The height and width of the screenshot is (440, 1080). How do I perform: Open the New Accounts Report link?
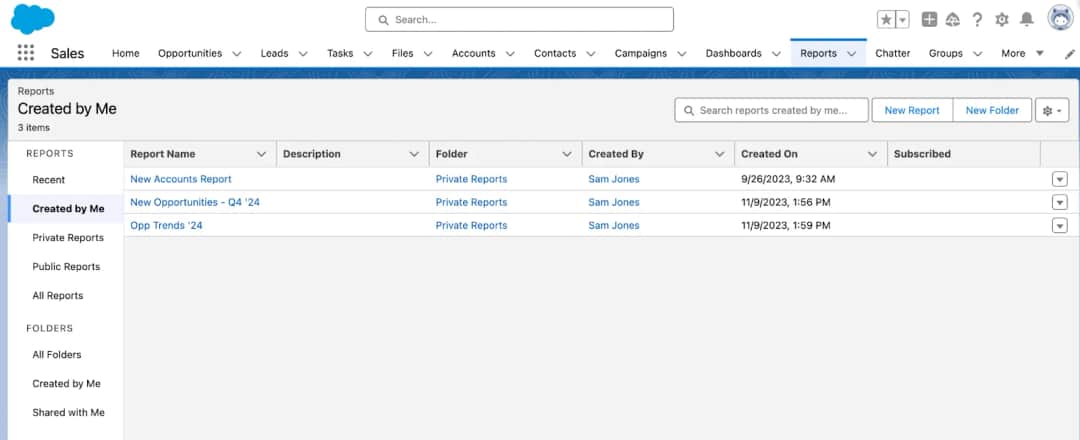(181, 179)
